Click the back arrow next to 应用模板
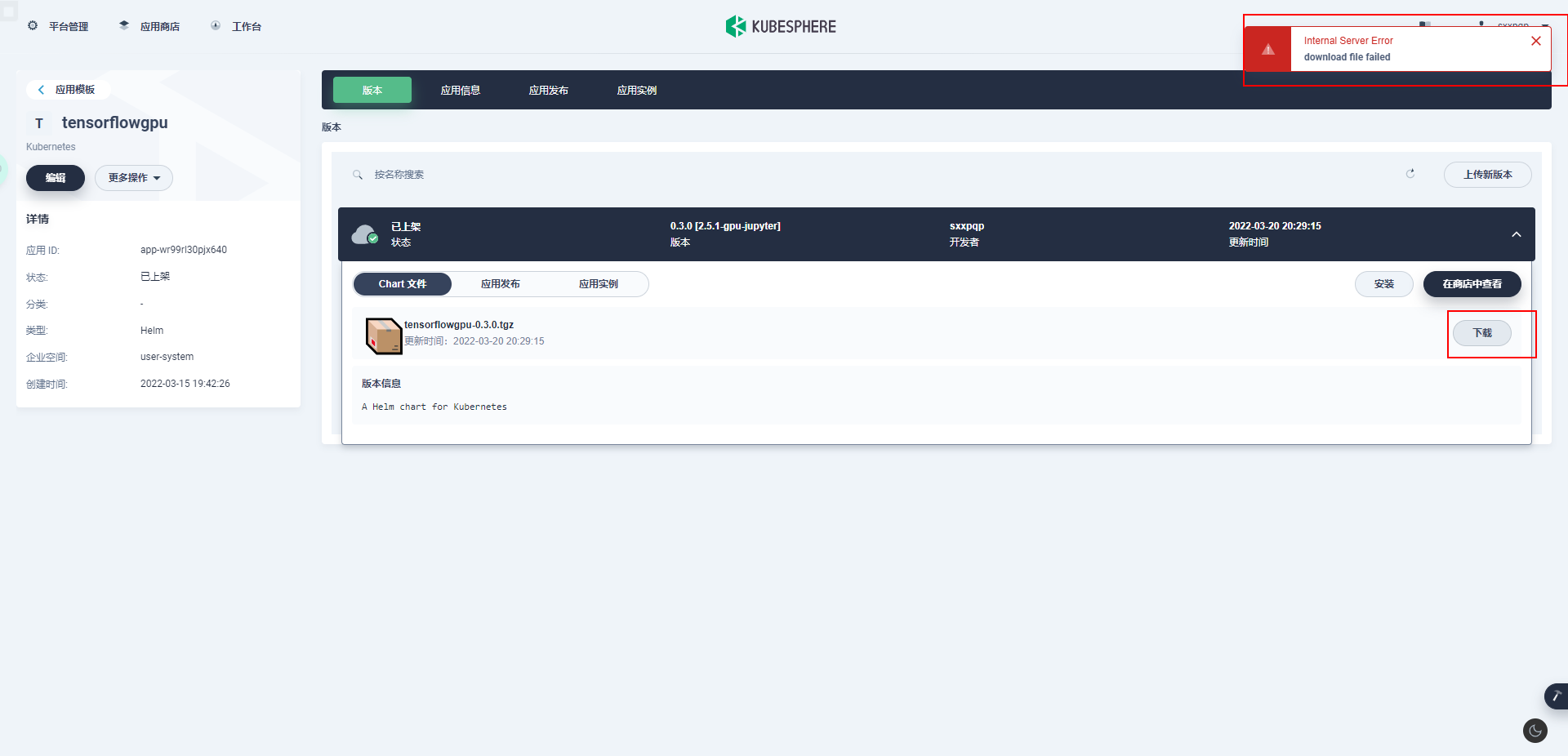This screenshot has height=756, width=1568. tap(40, 90)
